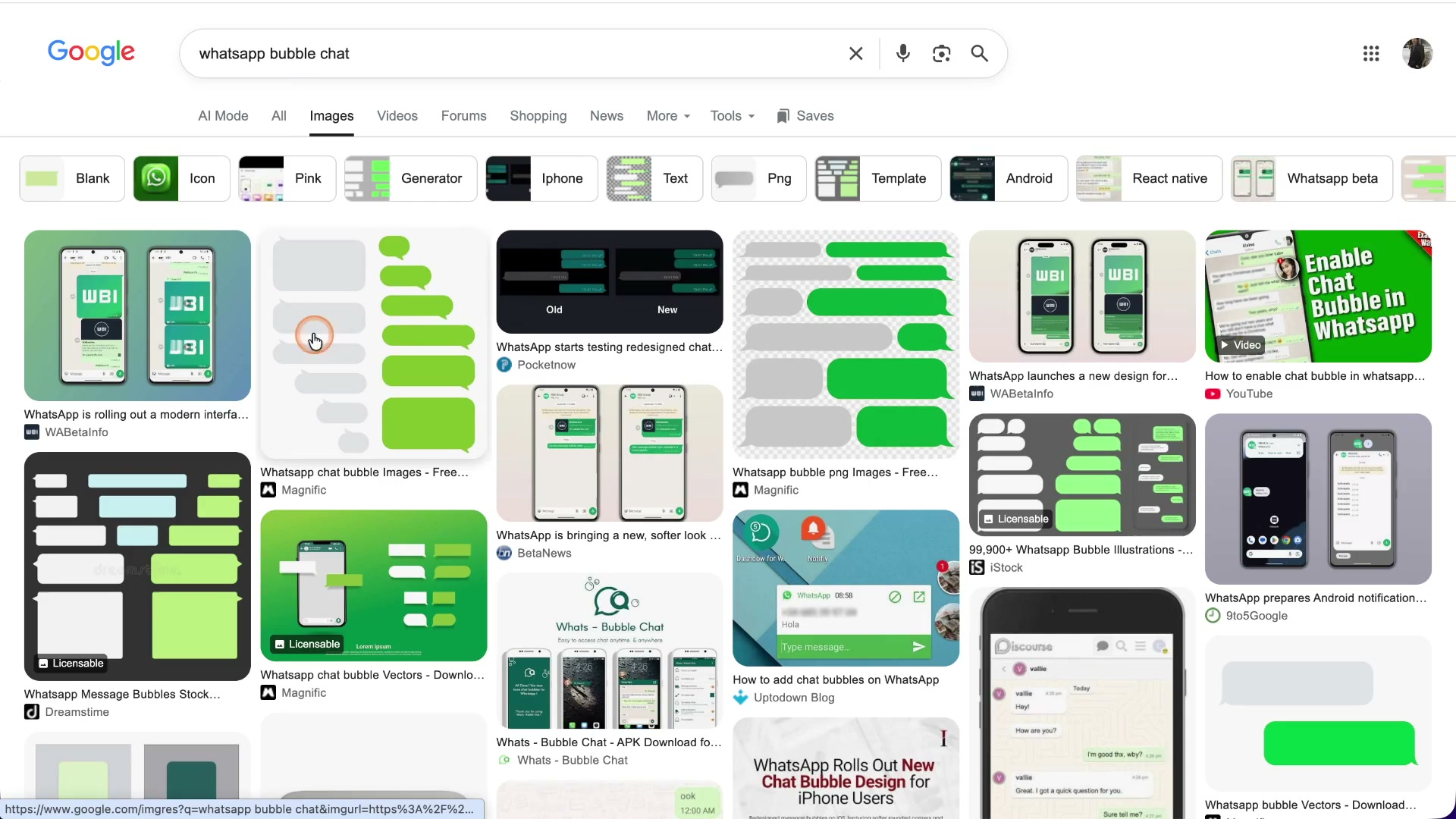Switch to the AI Mode tab
1456x819 pixels.
(x=223, y=116)
